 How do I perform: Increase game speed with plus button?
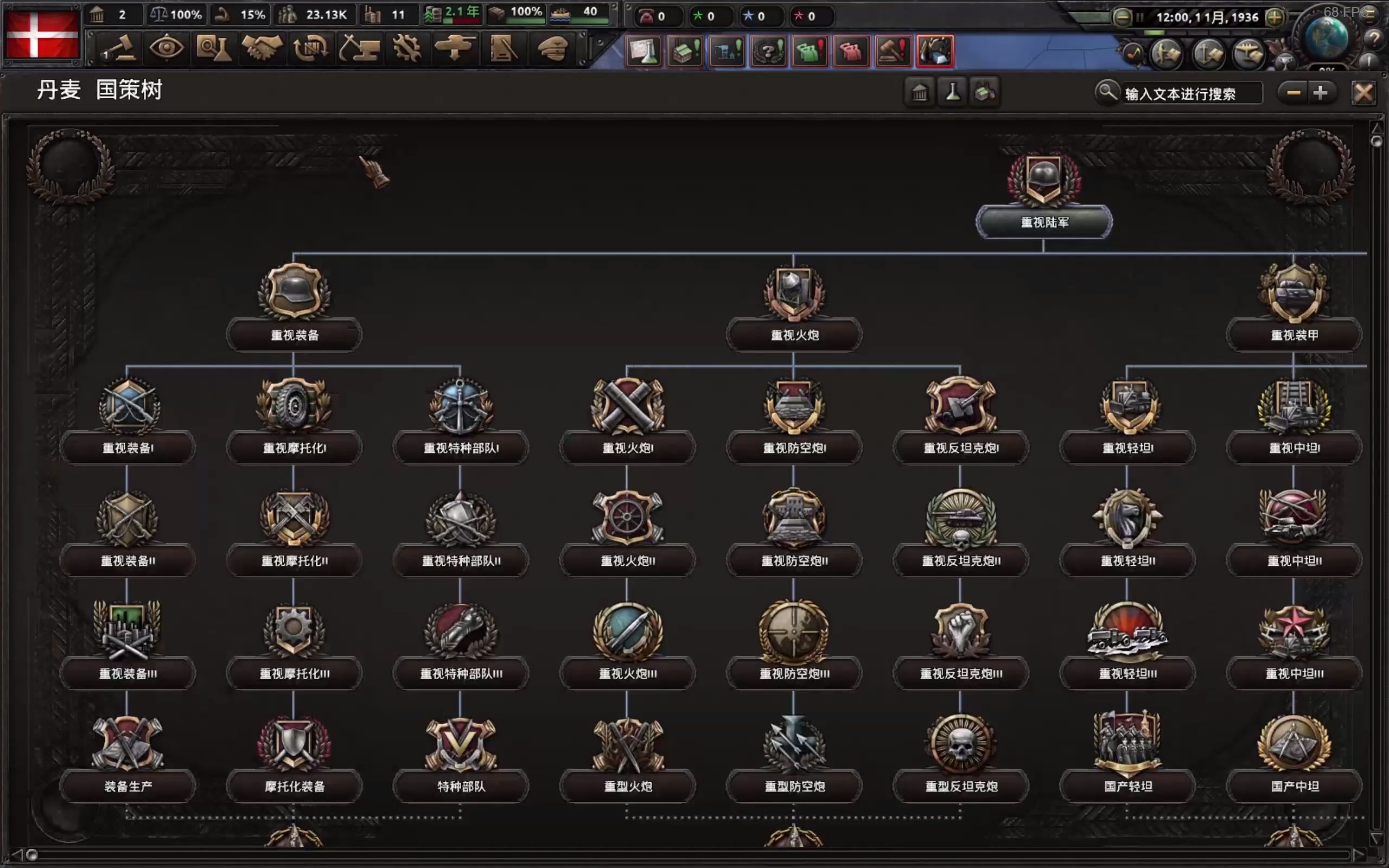point(1274,17)
